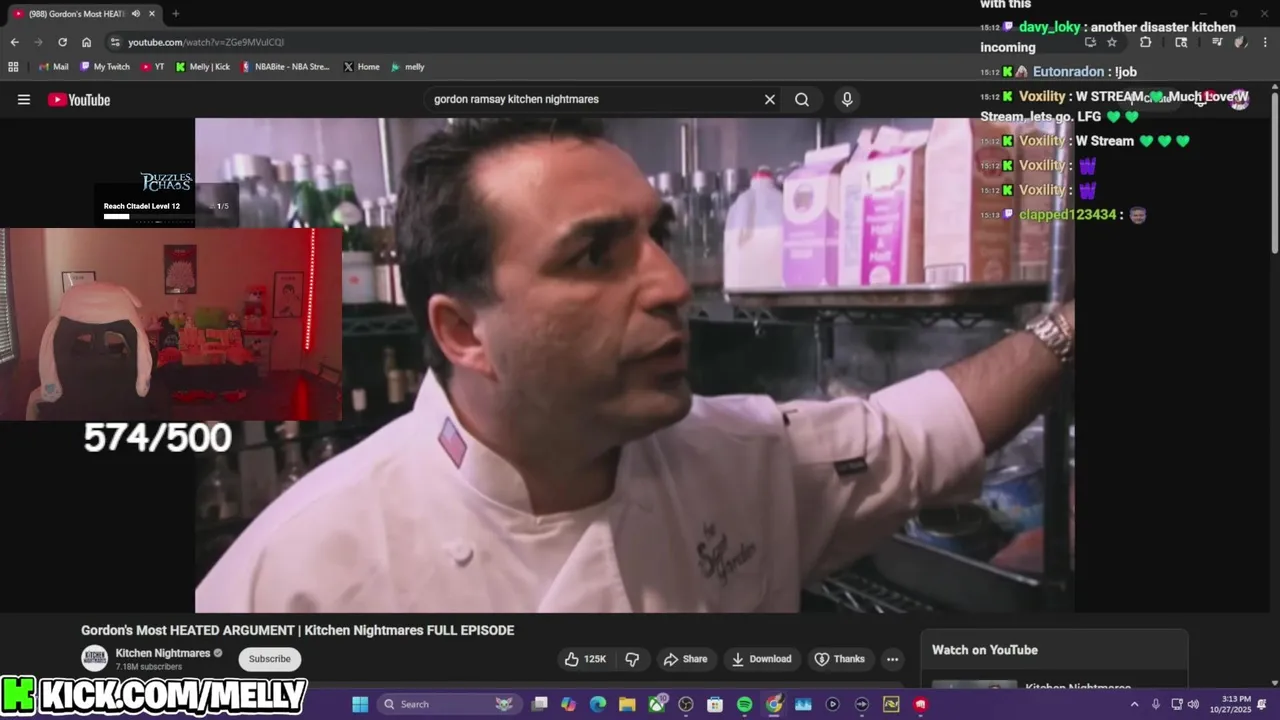Open the browser home page icon
The image size is (1280, 720).
(87, 42)
